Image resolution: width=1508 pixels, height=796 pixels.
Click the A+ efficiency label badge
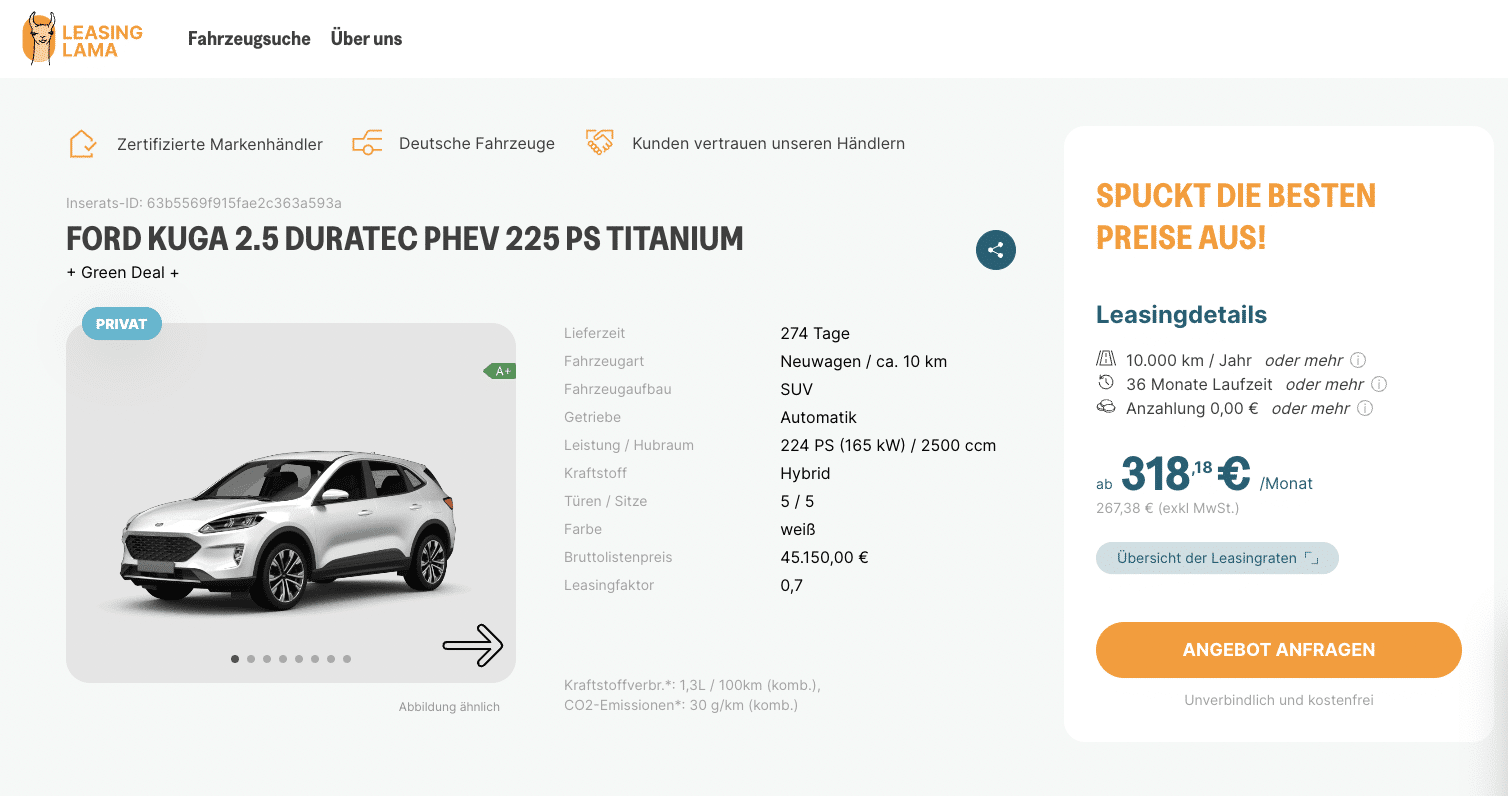(x=500, y=371)
